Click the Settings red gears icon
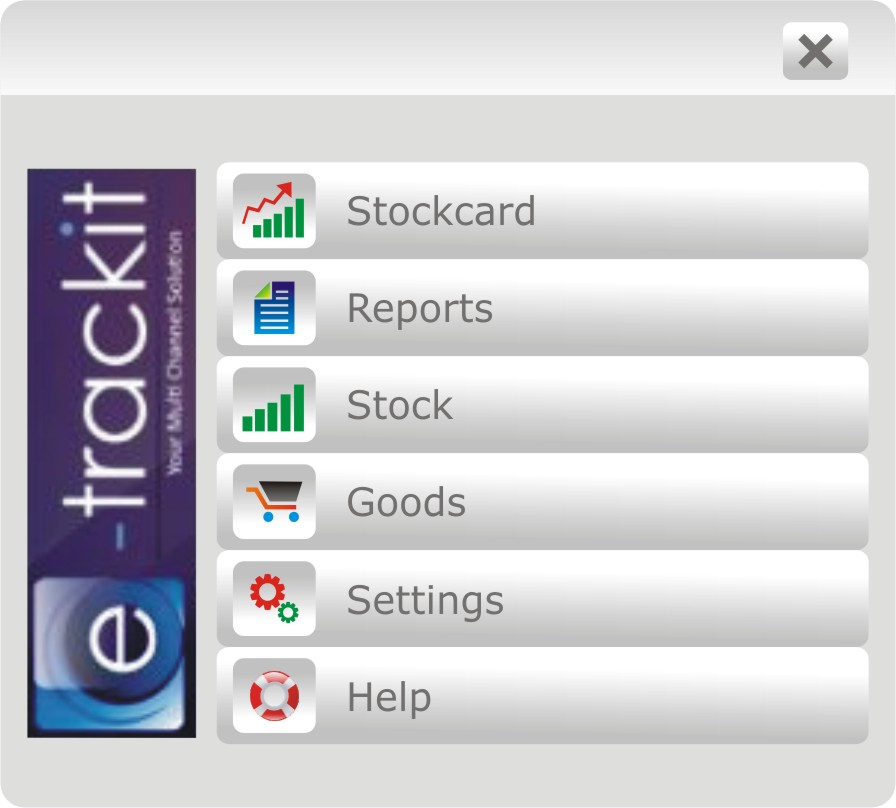 click(x=274, y=598)
